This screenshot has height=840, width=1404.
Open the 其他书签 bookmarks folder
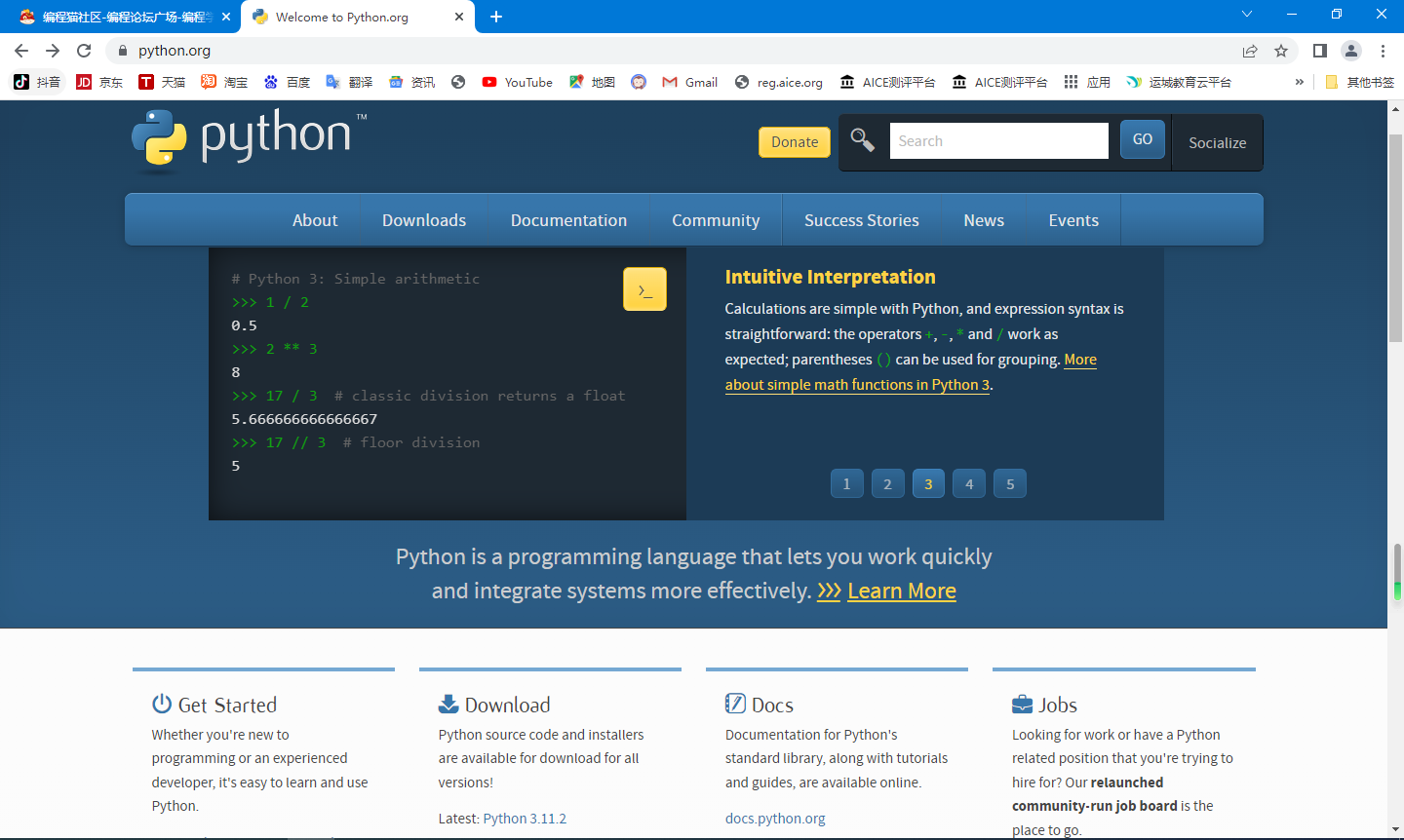tap(1359, 82)
